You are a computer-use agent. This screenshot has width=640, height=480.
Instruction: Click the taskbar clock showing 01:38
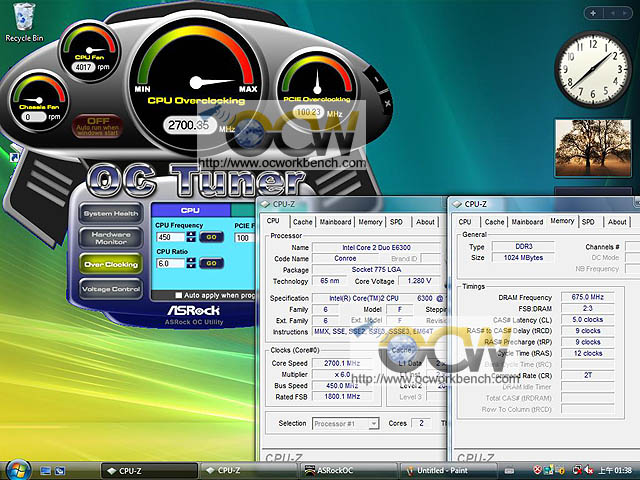coord(615,471)
